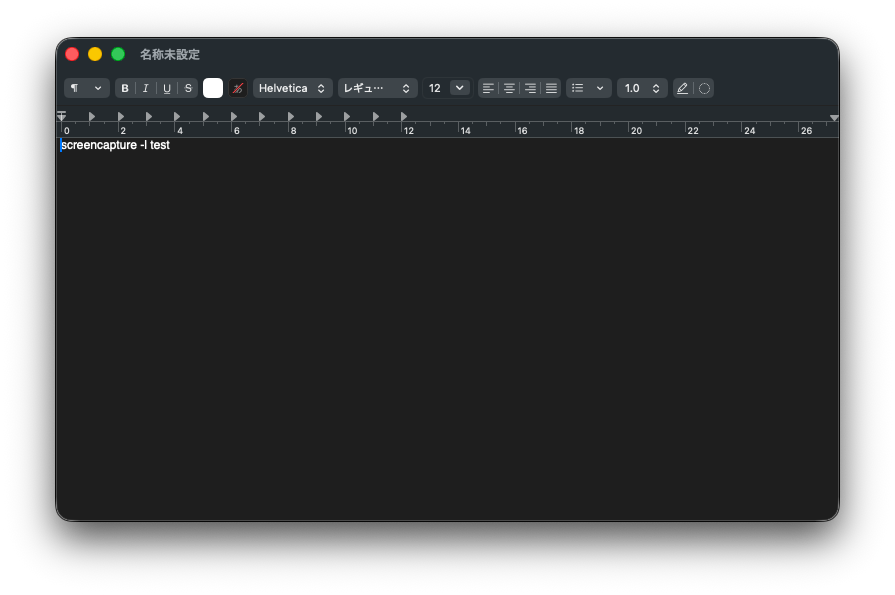Open the レギュラー typeface style popup
The height and width of the screenshot is (595, 895).
coord(377,89)
